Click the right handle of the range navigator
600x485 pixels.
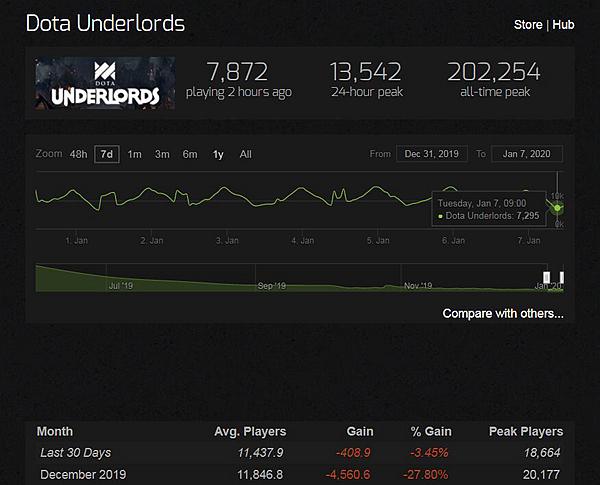(562, 277)
